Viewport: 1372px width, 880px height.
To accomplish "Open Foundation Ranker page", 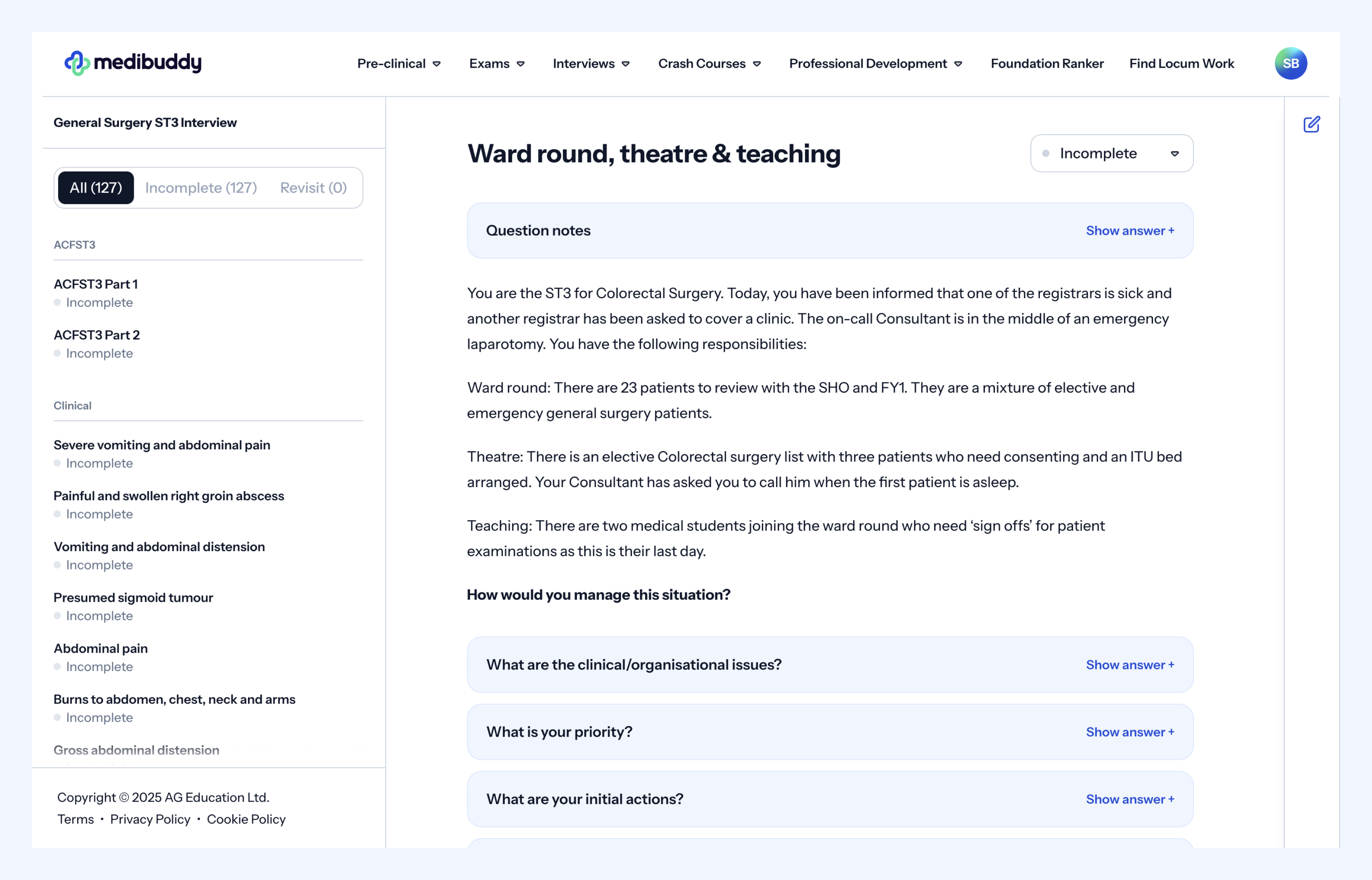I will [1047, 63].
